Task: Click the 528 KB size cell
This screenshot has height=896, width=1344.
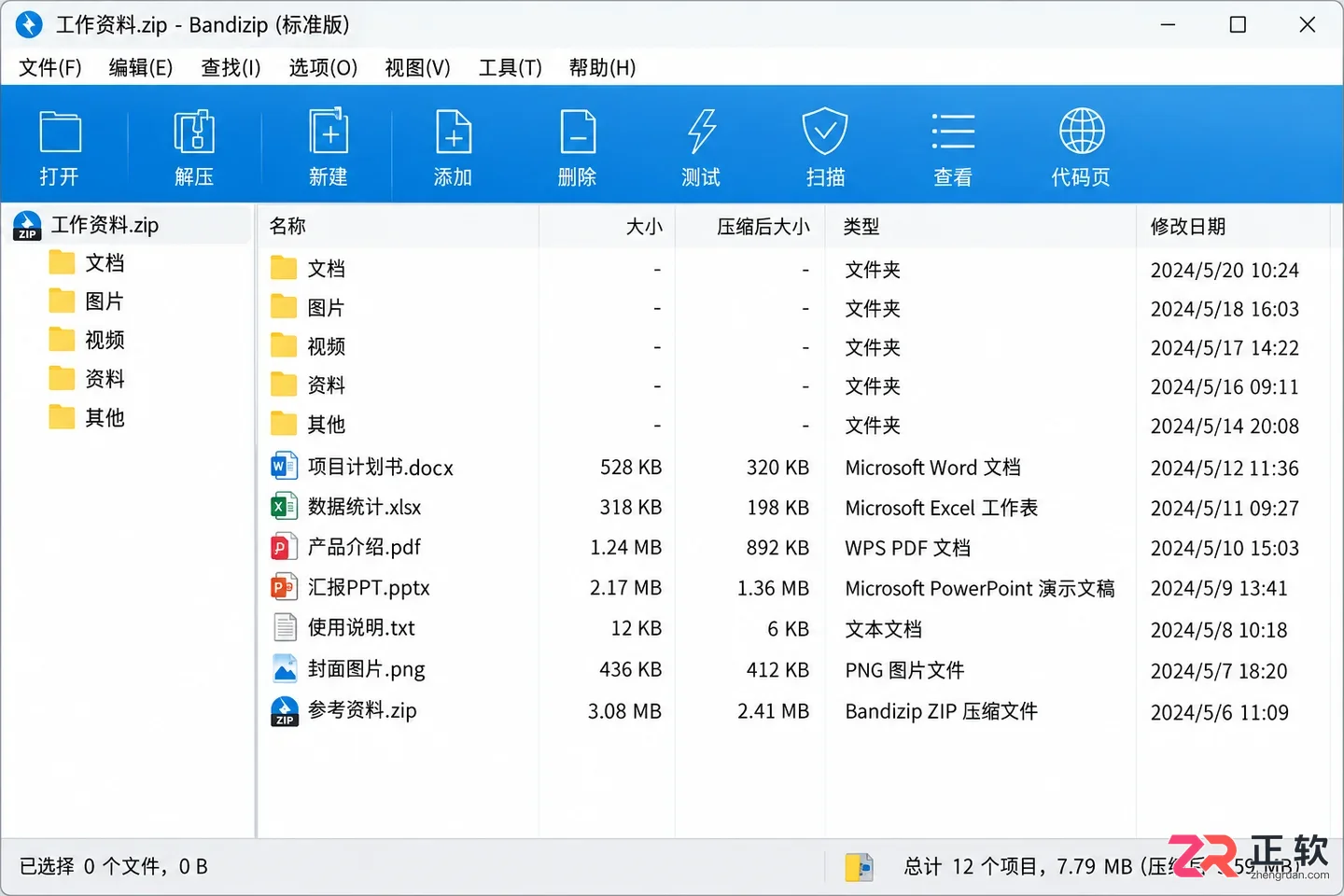Action: (x=631, y=468)
